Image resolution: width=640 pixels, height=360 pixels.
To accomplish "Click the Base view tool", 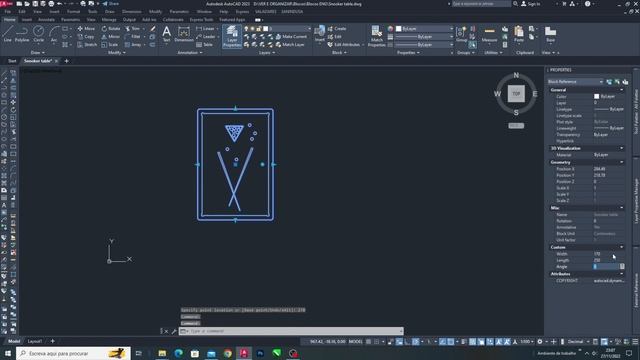I will point(550,34).
